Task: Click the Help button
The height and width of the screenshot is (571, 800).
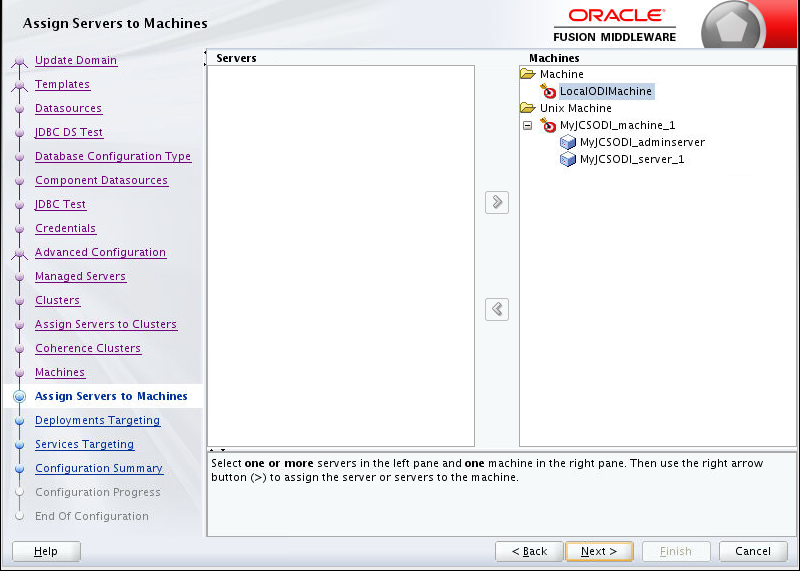Action: point(46,551)
